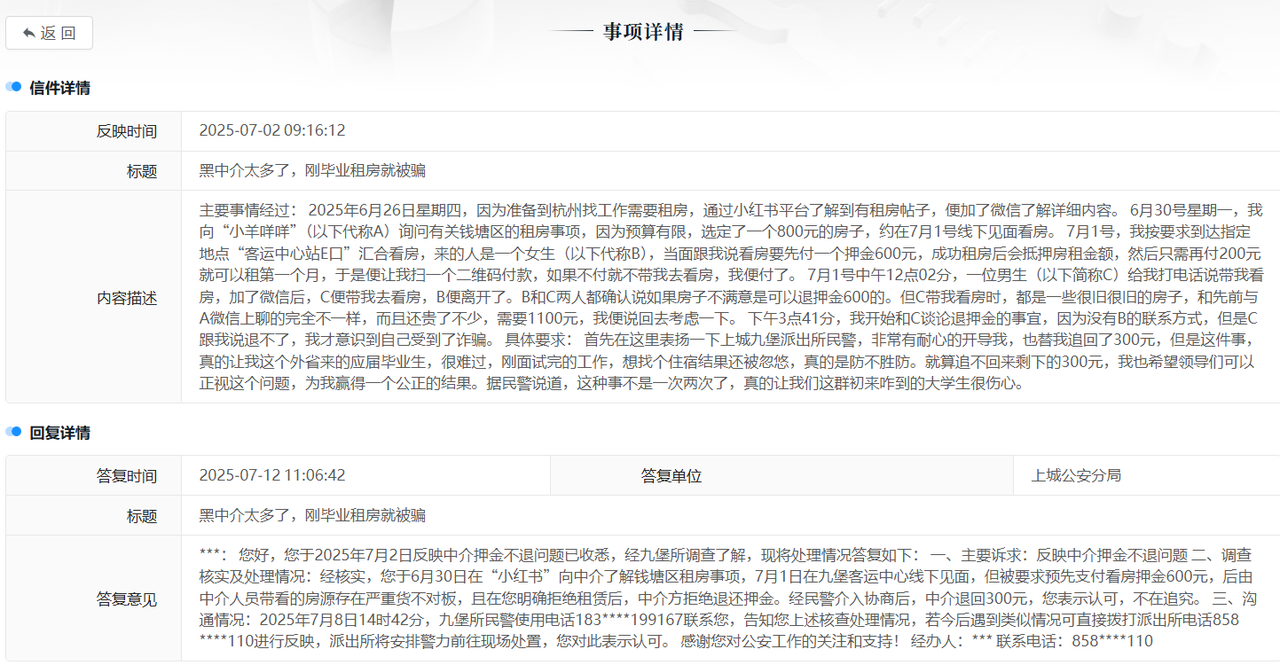
Task: Click the 内容描述 label cell
Action: [126, 298]
